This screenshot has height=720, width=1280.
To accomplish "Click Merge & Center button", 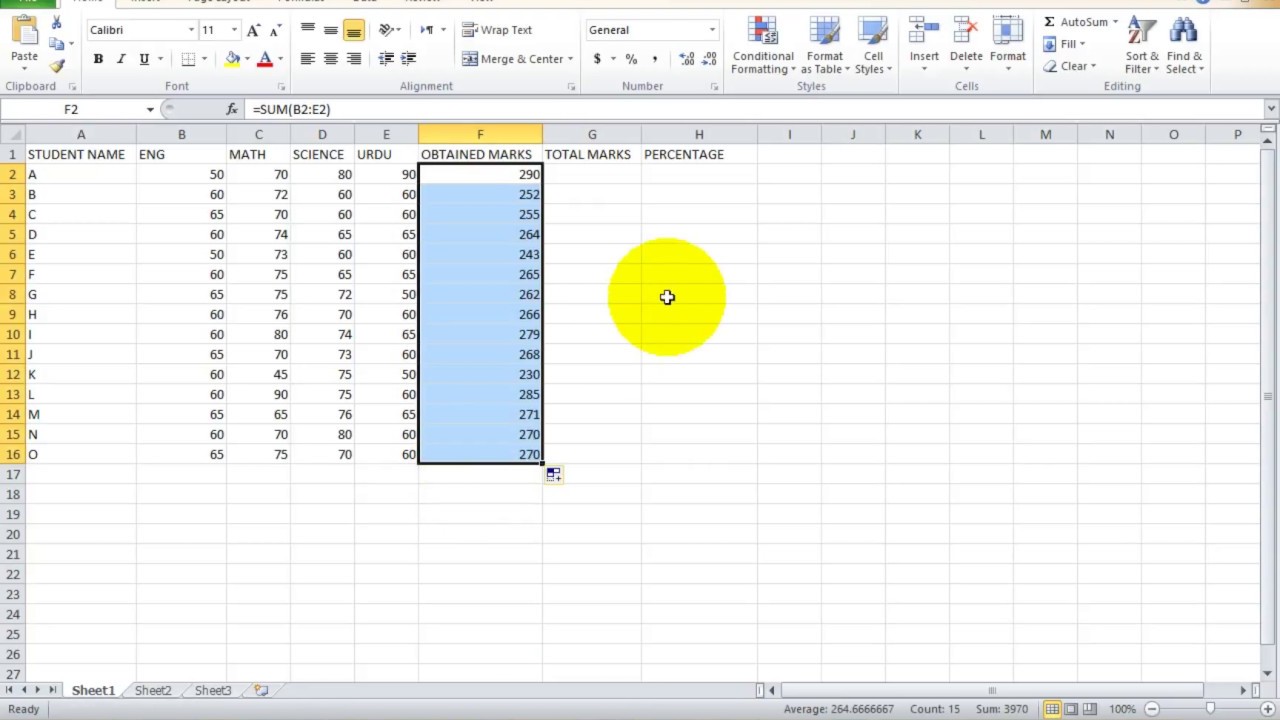I will [512, 59].
